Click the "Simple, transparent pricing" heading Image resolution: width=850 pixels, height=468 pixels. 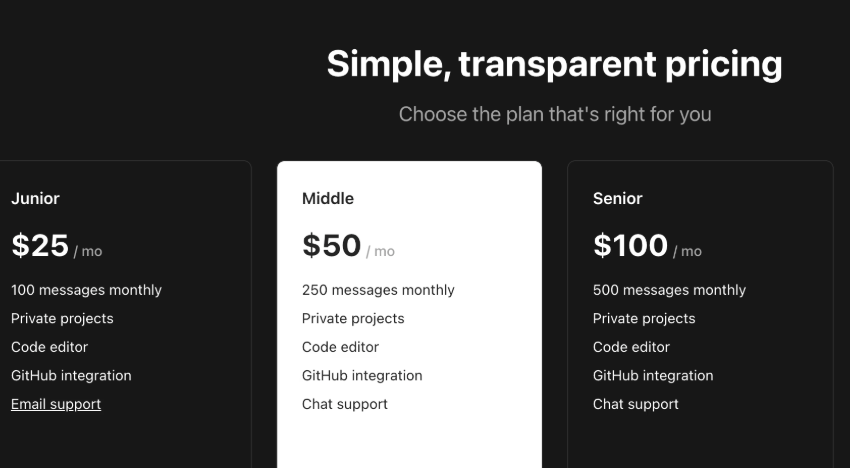(554, 64)
